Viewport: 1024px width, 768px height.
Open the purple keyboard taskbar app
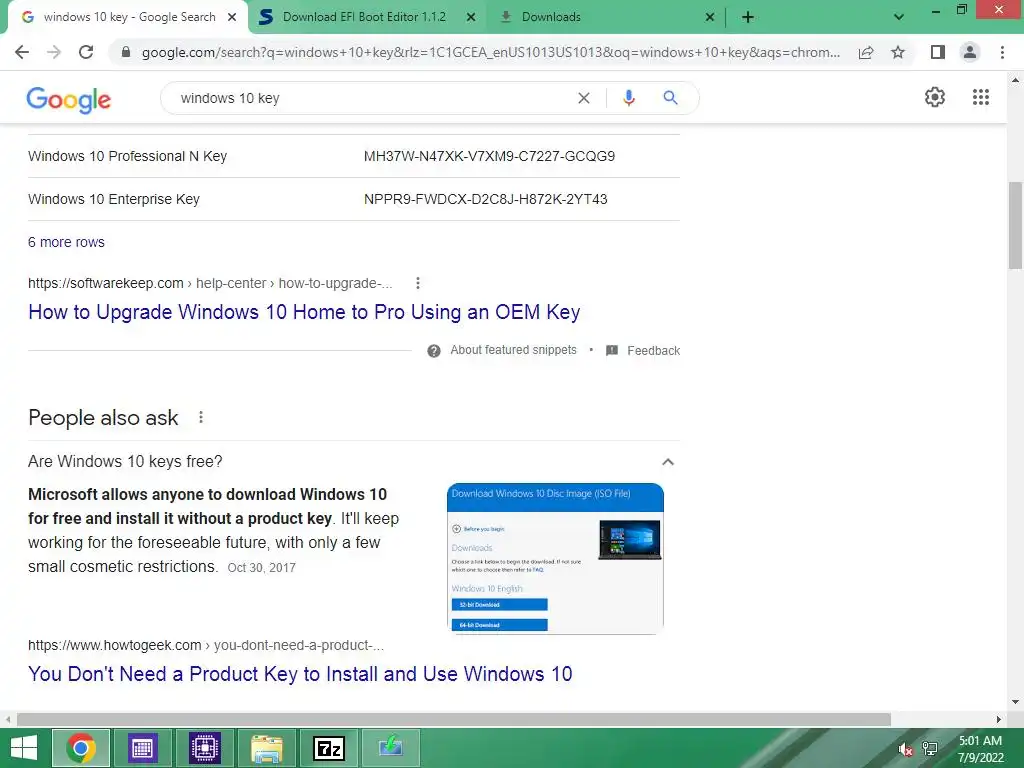pos(143,748)
